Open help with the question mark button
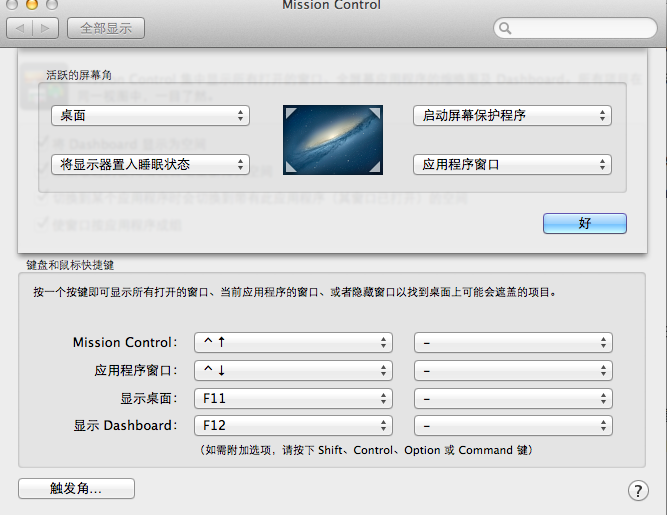Screen dimensions: 667x515 [637, 490]
